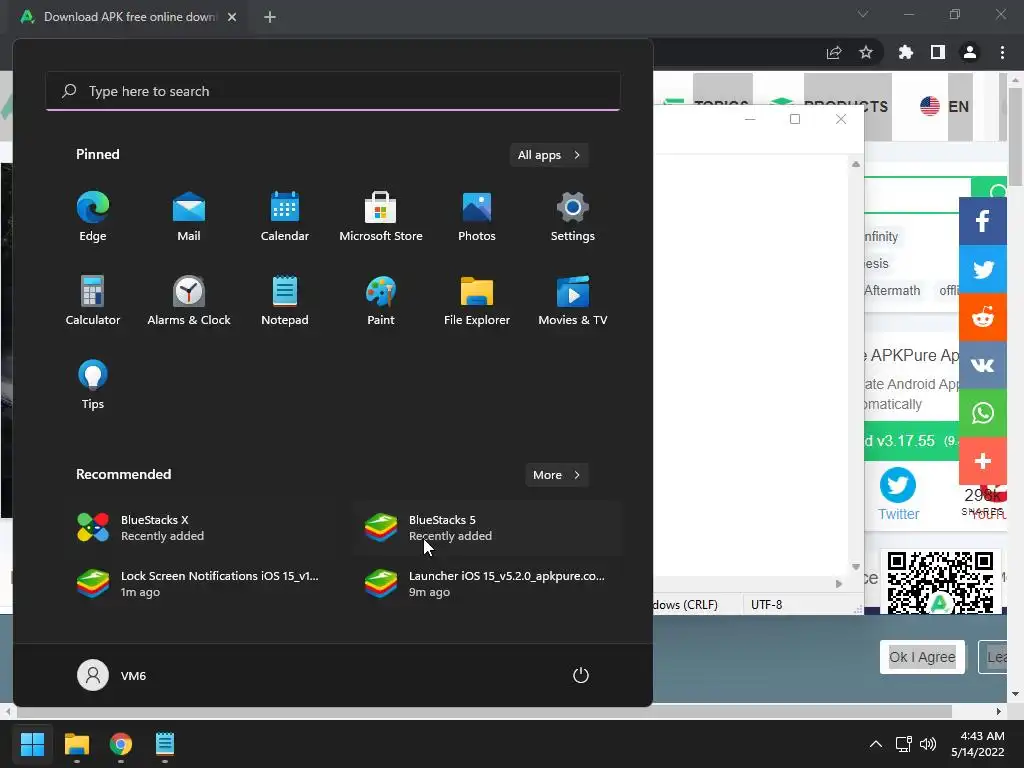Image resolution: width=1024 pixels, height=768 pixels.
Task: Launch the Photos app
Action: click(477, 217)
